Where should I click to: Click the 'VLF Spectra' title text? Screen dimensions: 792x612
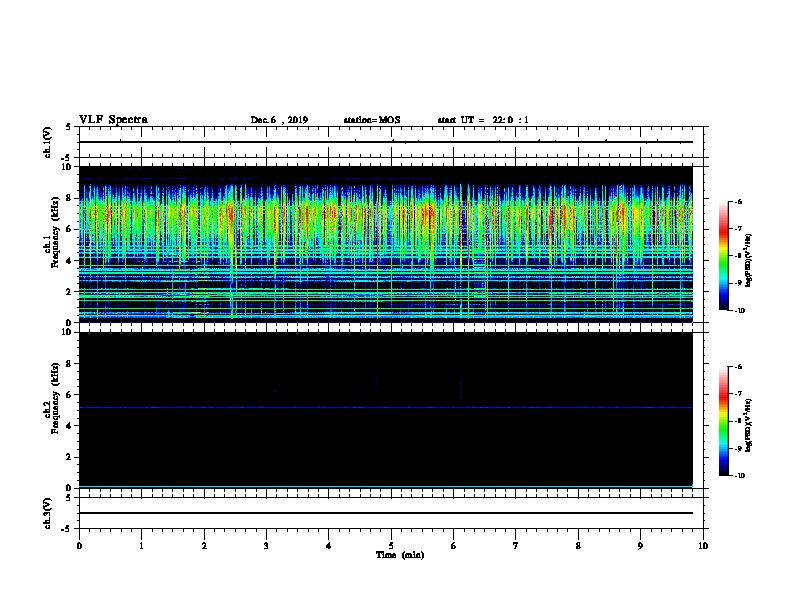click(x=113, y=120)
